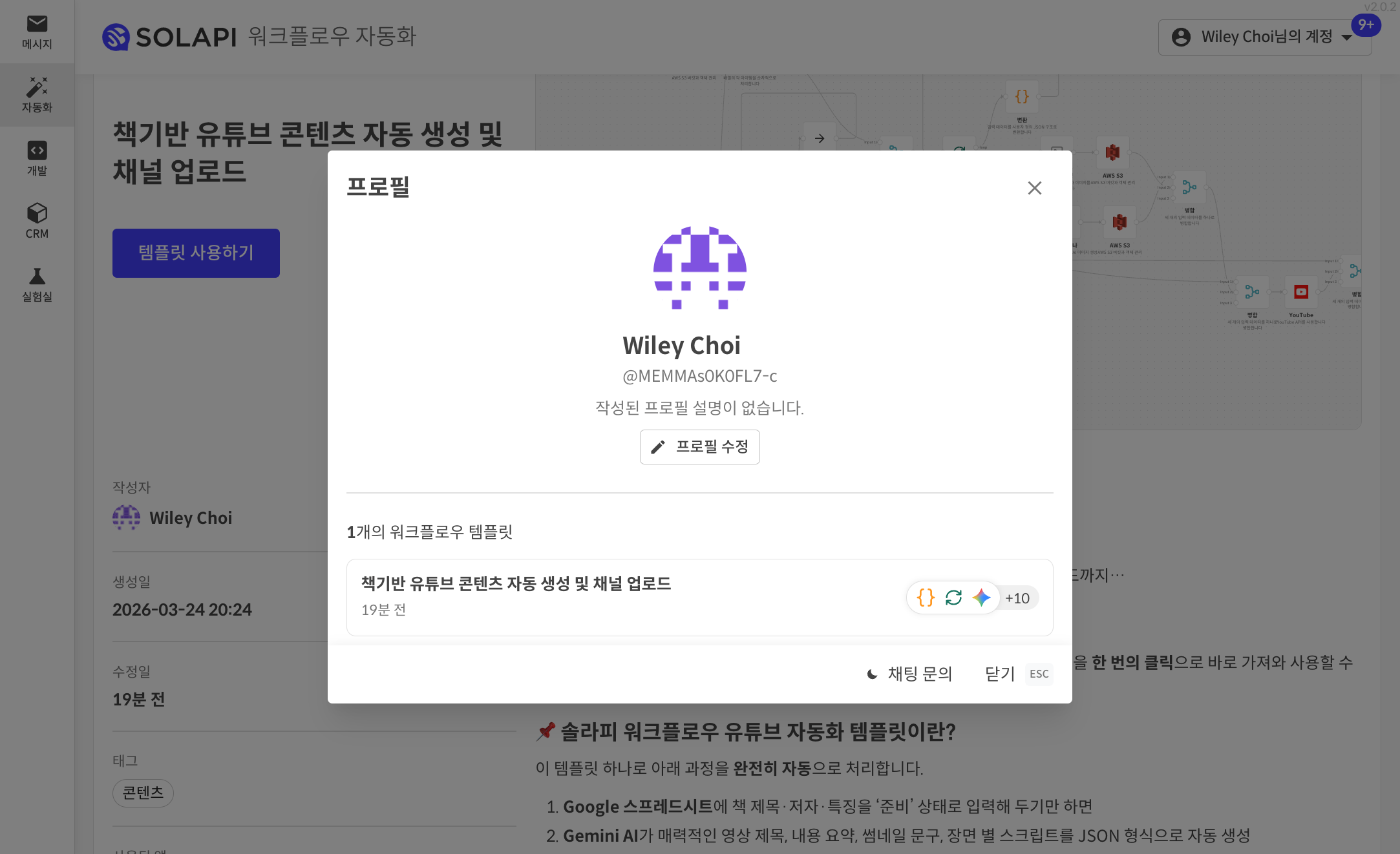Click the green loop refresh node icon
The width and height of the screenshot is (1400, 854).
pos(953,598)
